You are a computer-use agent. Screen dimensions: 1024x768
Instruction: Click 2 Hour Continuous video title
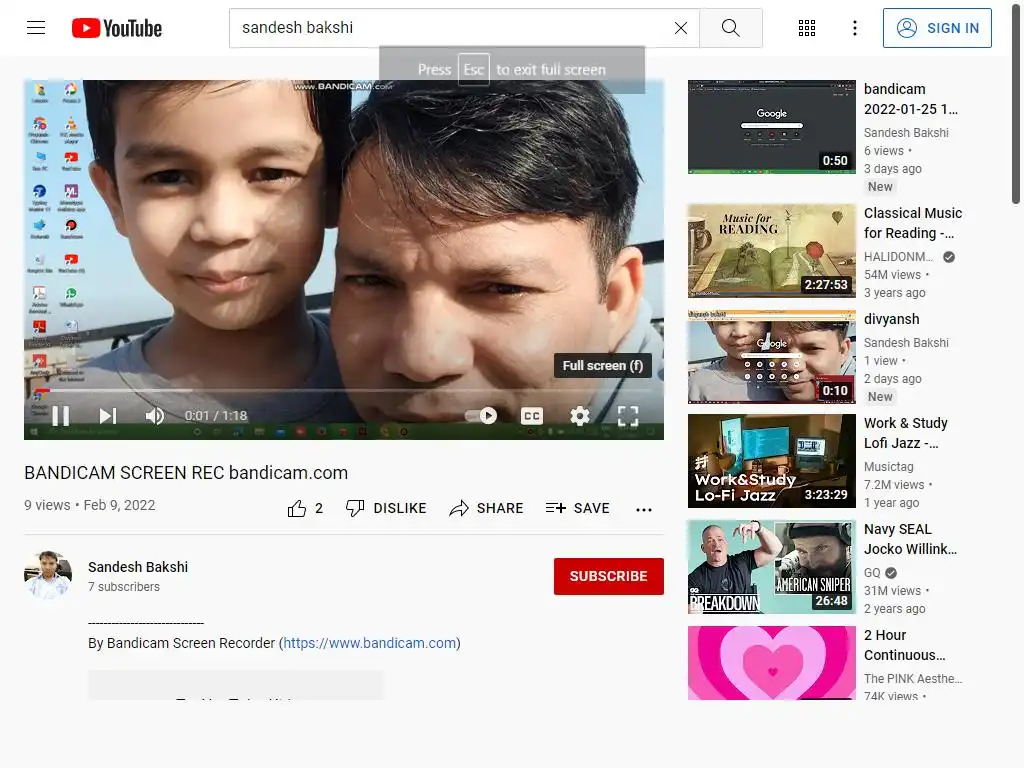click(904, 645)
